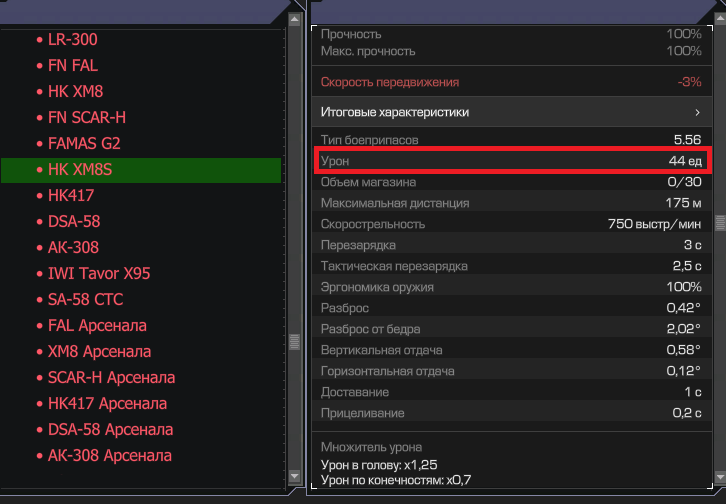This screenshot has width=726, height=504.
Task: Click the Вертикальная отдача row
Action: click(x=512, y=350)
